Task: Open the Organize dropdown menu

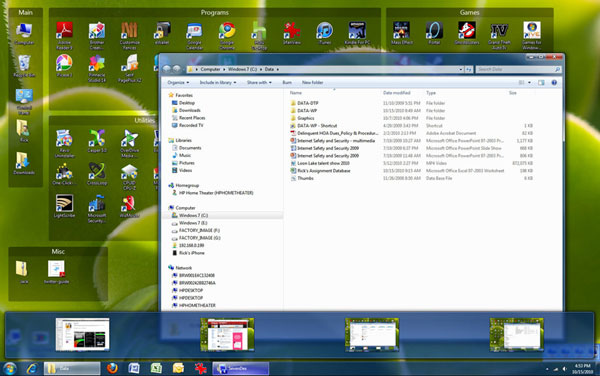Action: pyautogui.click(x=178, y=83)
